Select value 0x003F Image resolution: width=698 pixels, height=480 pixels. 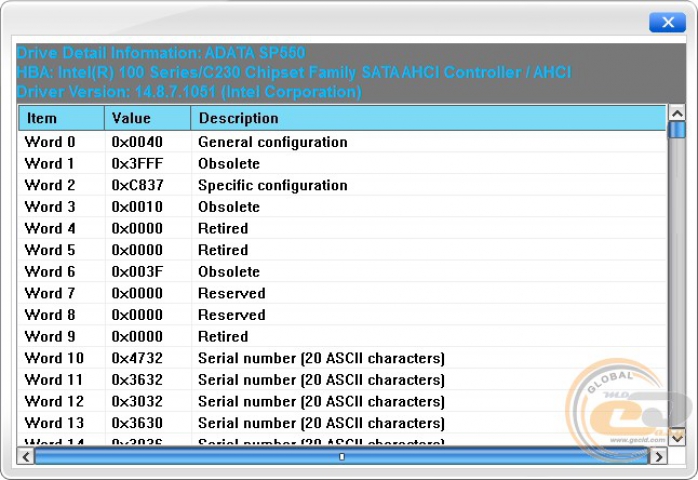point(137,272)
